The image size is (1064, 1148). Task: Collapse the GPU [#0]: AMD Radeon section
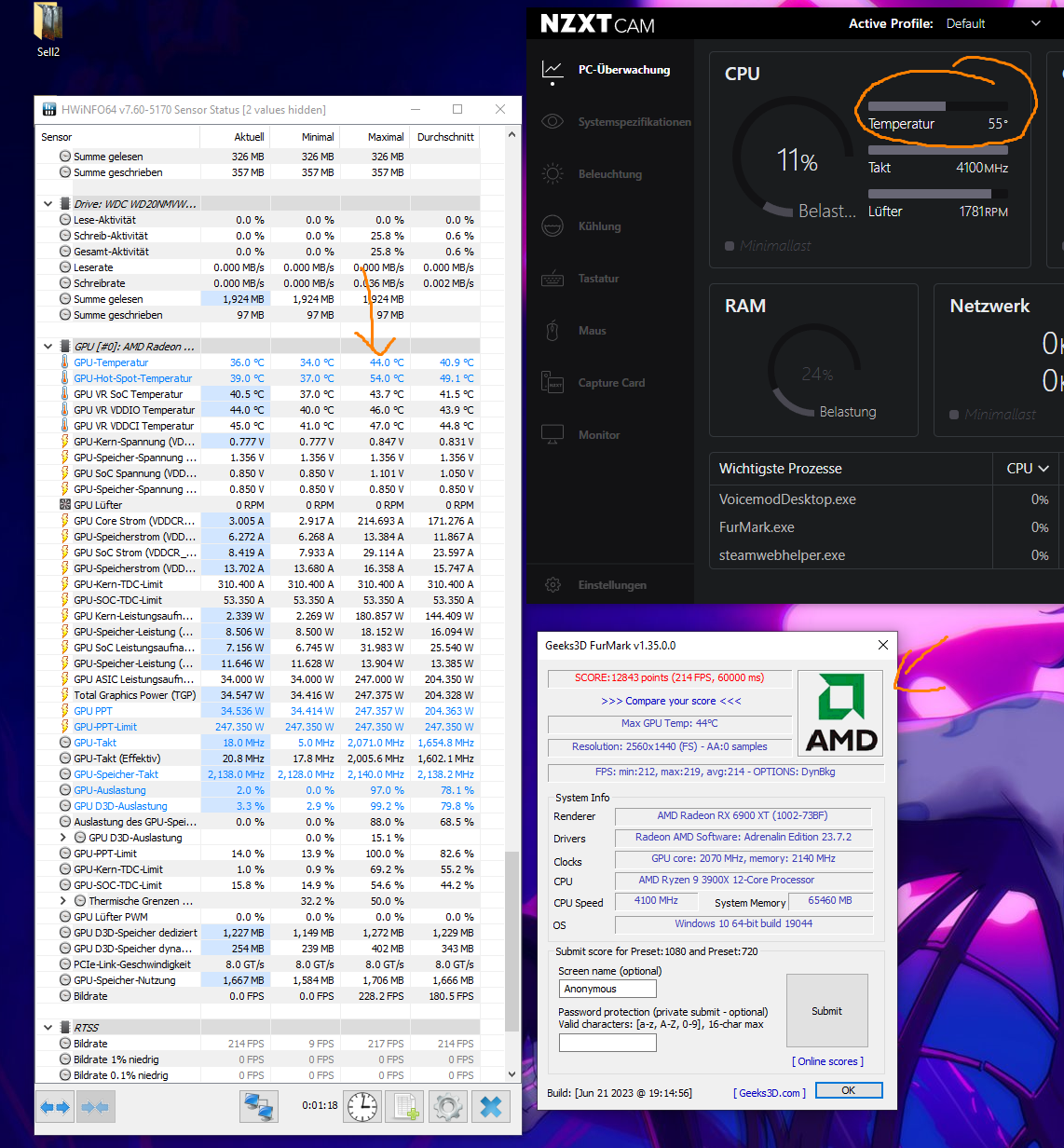(x=48, y=346)
